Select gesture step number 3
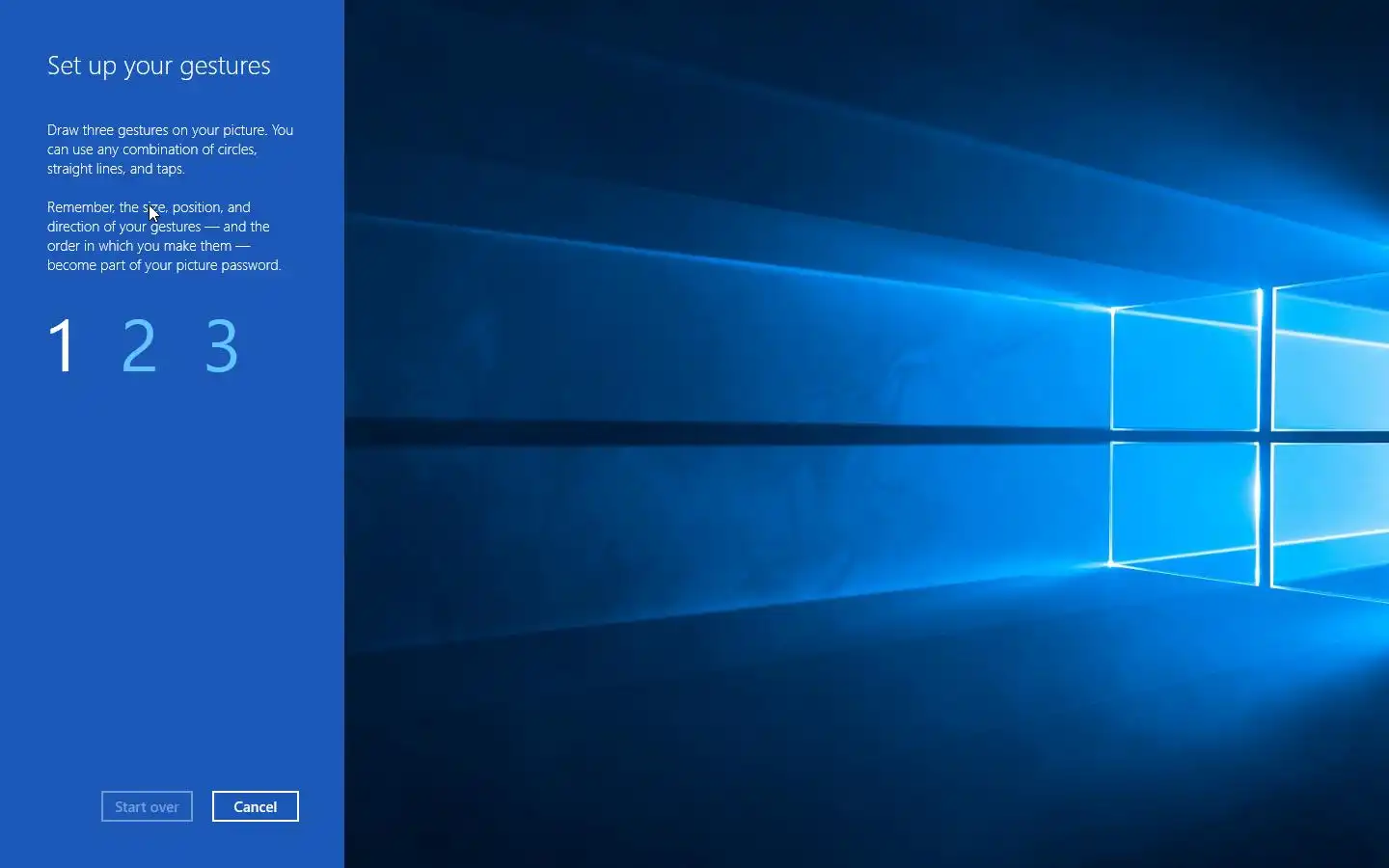The height and width of the screenshot is (868, 1389). [x=222, y=345]
